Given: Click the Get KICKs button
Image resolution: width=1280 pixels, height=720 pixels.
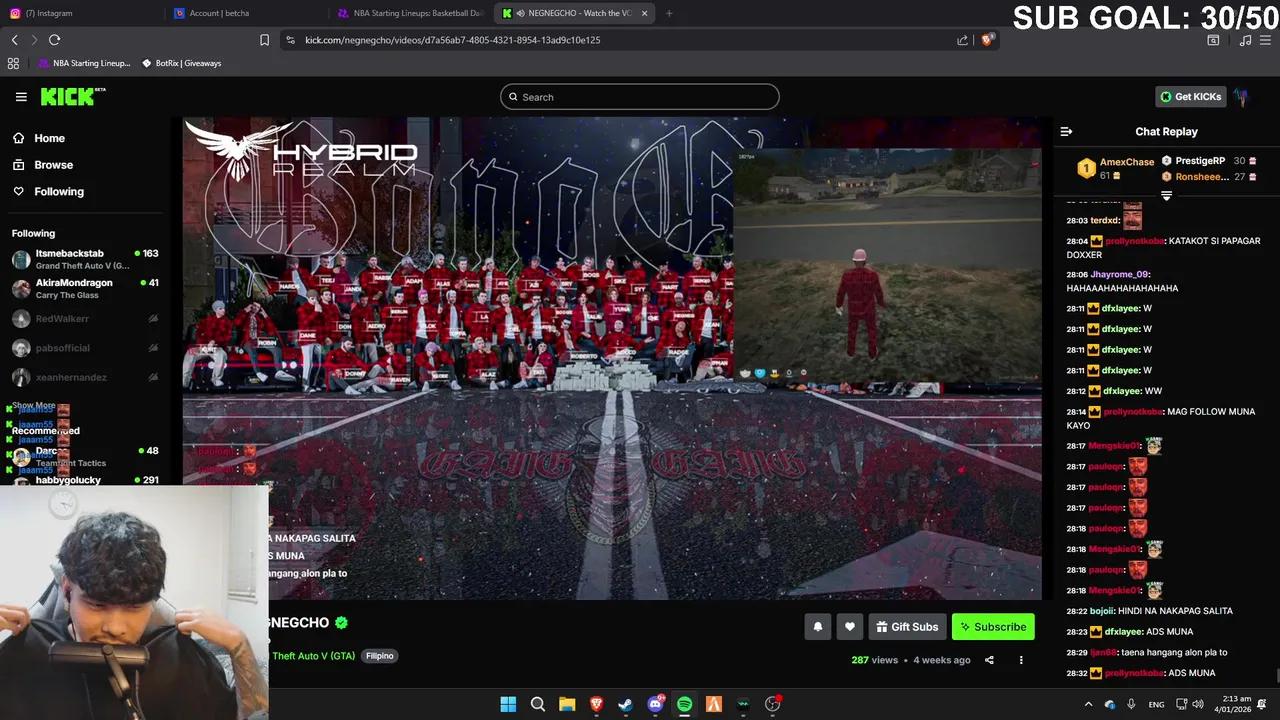Looking at the screenshot, I should (1190, 97).
